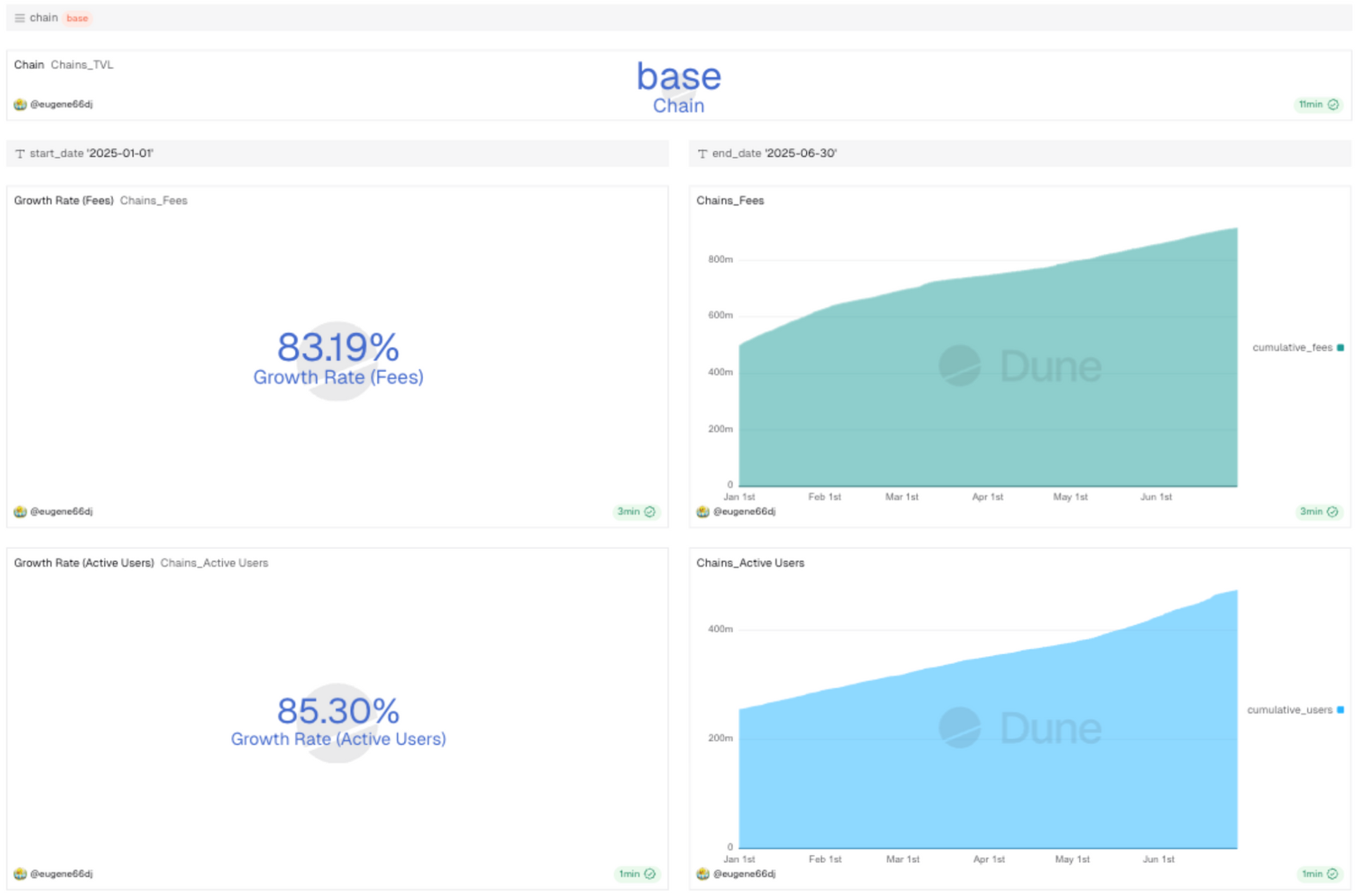Click avatar in Growth Rate (Active Users) panel
Image resolution: width=1355 pixels, height=896 pixels.
click(x=20, y=874)
